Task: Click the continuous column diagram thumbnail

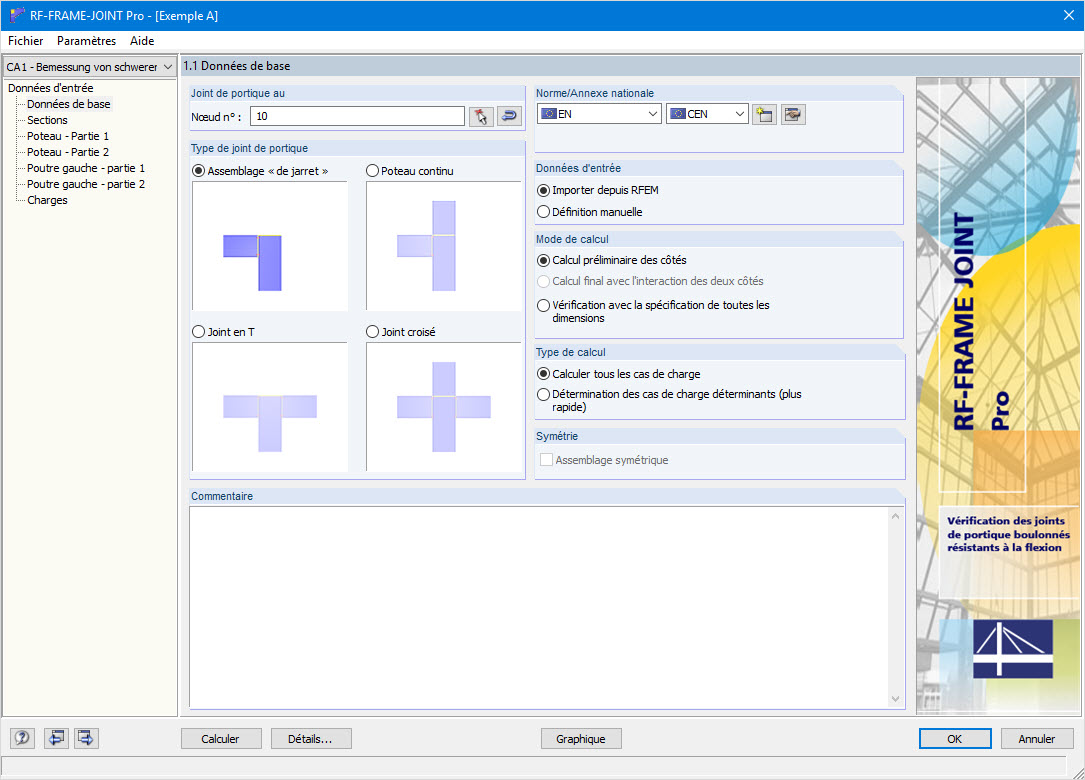Action: [x=444, y=246]
